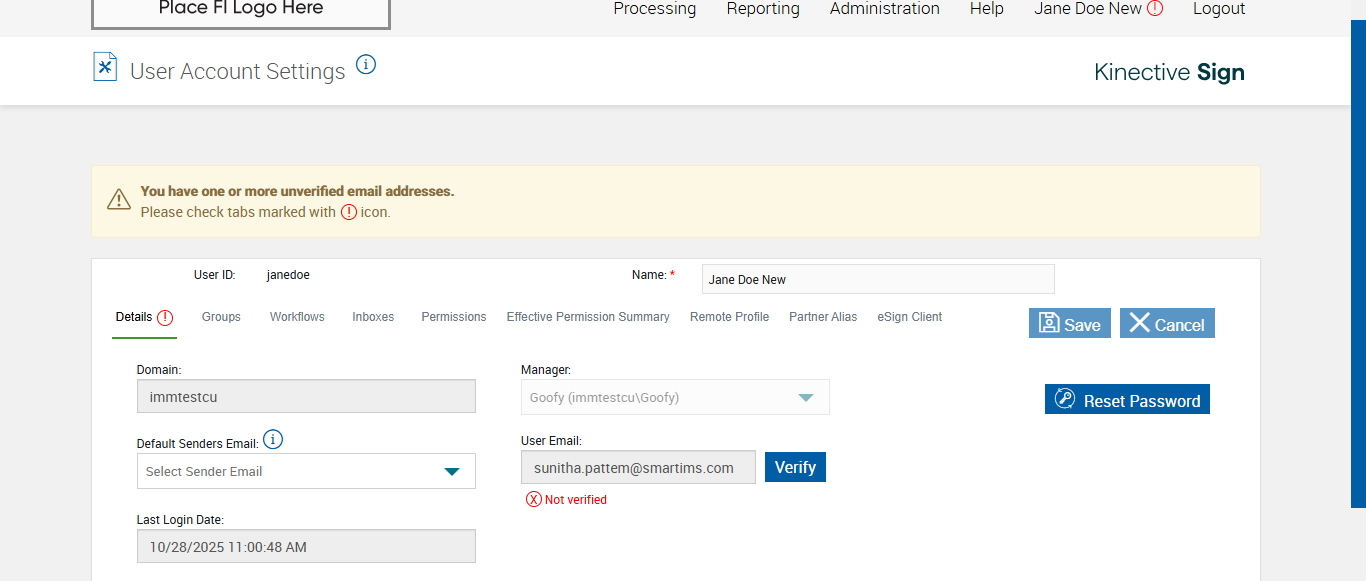Click alert icon next to Jane Doe New
This screenshot has width=1366, height=581.
(1155, 9)
